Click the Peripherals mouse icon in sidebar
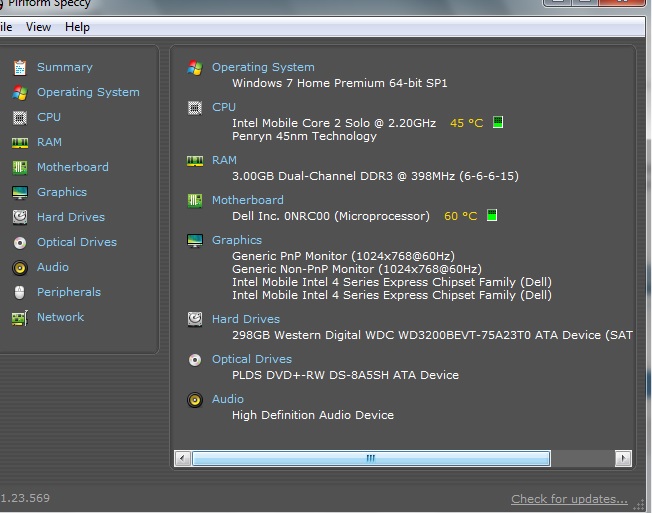The image size is (652, 513). pos(20,292)
